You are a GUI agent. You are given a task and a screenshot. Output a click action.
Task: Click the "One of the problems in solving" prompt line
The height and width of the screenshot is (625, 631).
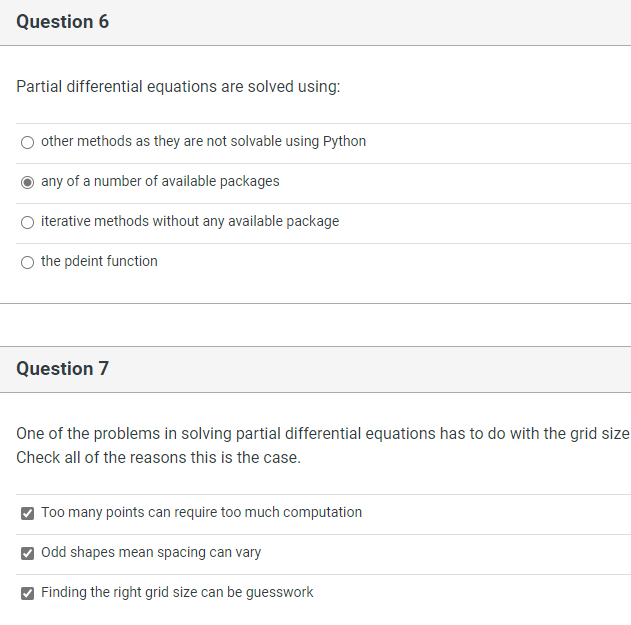click(x=322, y=434)
